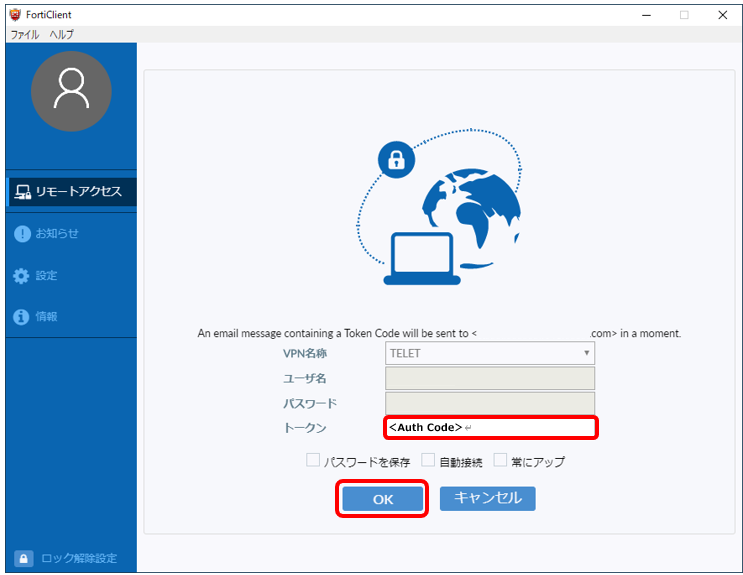Screen dimensions: 743x575
Task: Click the padlock icon beside ロック解除設定
Action: [x=24, y=558]
